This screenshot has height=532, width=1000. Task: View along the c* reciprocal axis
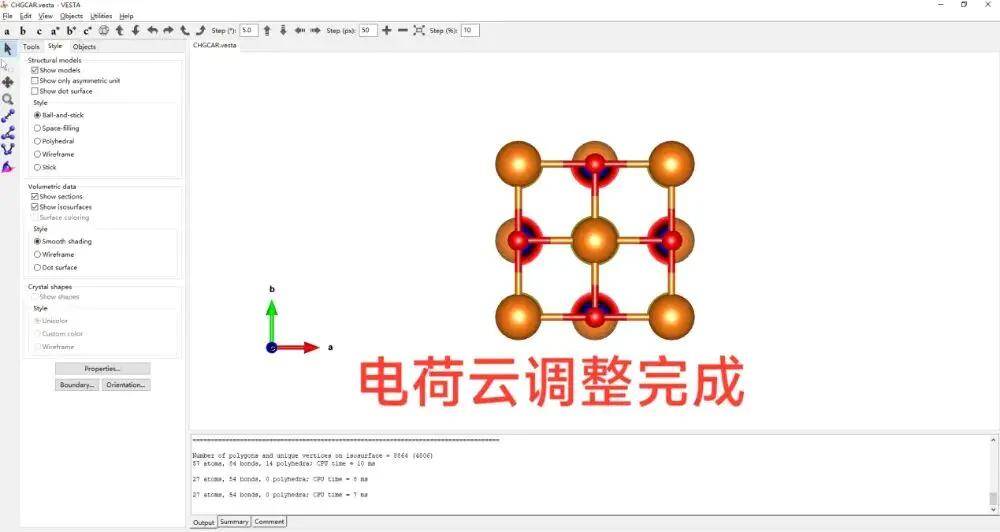(x=87, y=31)
